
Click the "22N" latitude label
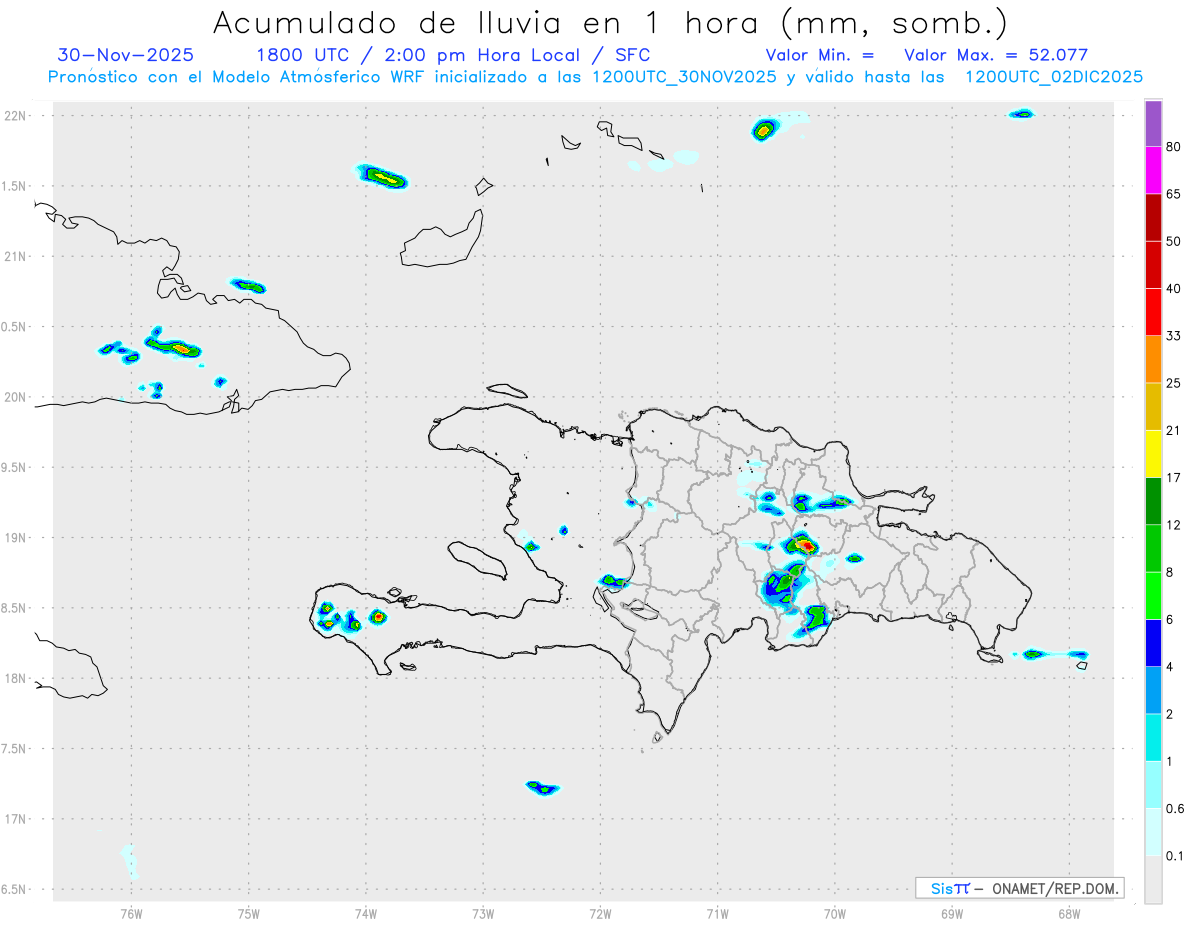[17, 116]
